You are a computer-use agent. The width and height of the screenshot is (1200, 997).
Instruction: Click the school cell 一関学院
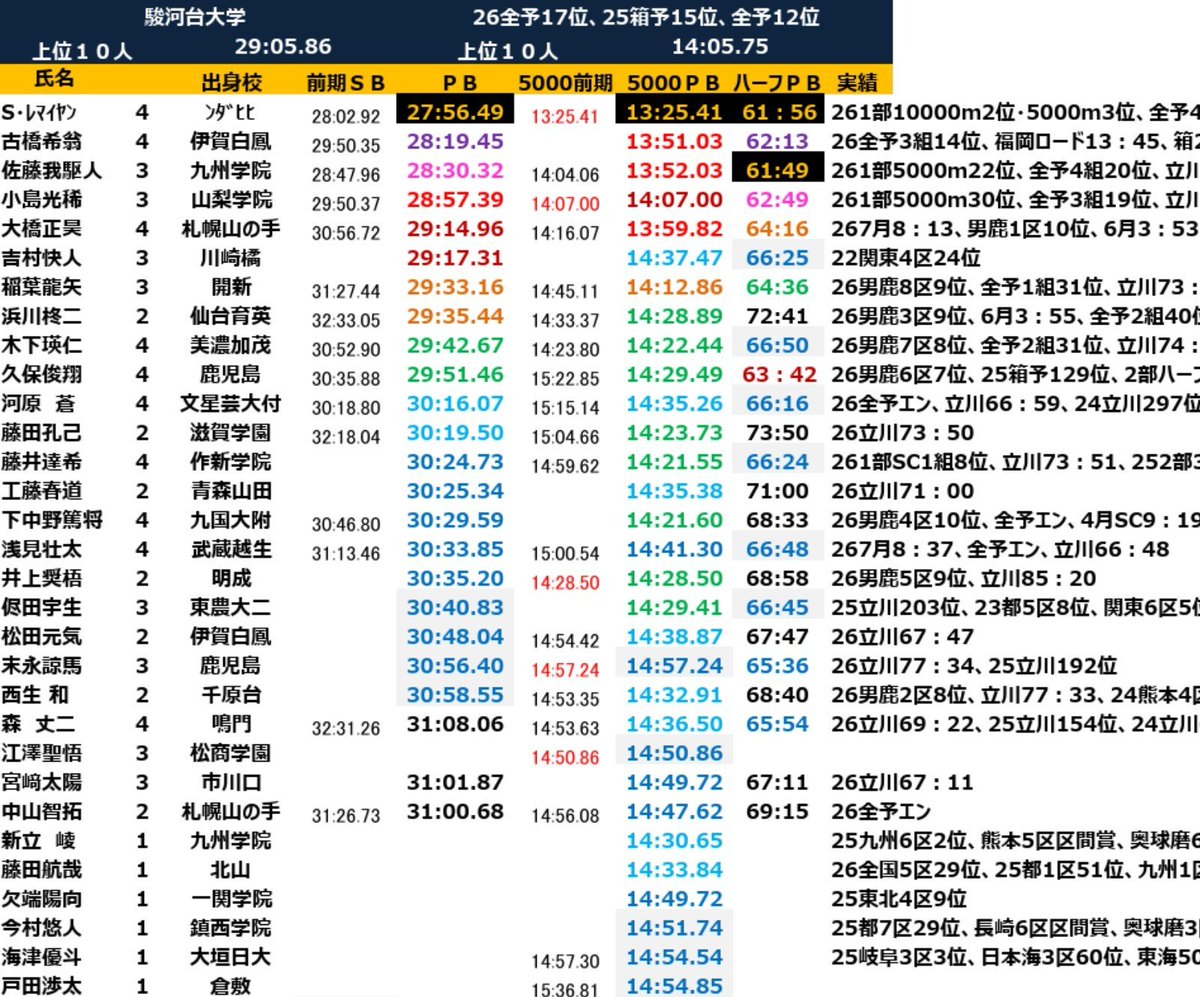pos(233,897)
